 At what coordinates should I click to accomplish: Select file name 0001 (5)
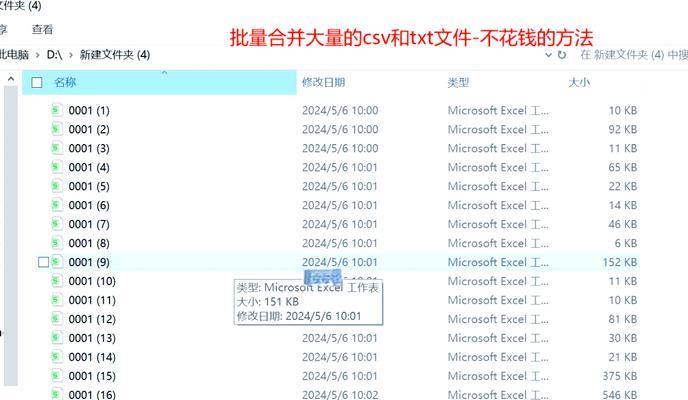[x=89, y=186]
